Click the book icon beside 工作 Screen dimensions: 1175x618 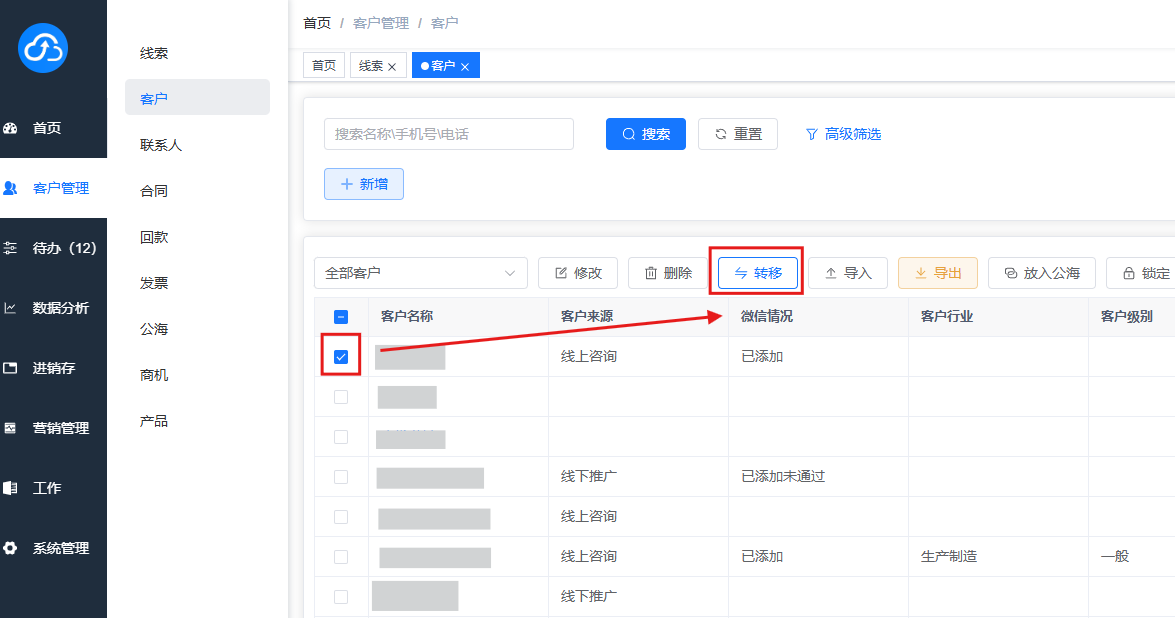(10, 488)
